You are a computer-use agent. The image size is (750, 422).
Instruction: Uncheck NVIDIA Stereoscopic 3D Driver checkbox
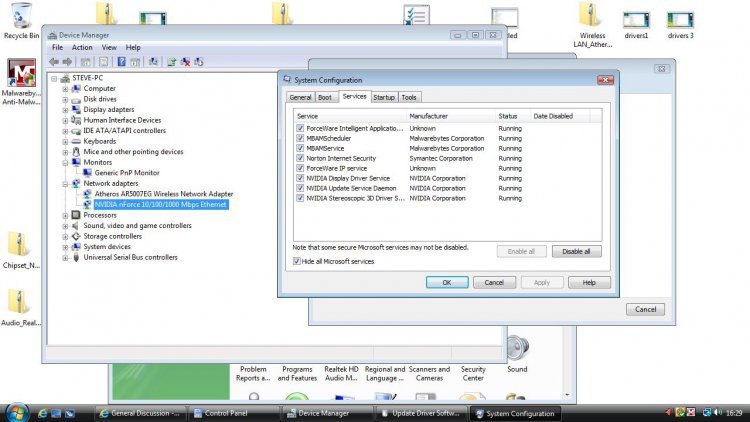(x=300, y=198)
